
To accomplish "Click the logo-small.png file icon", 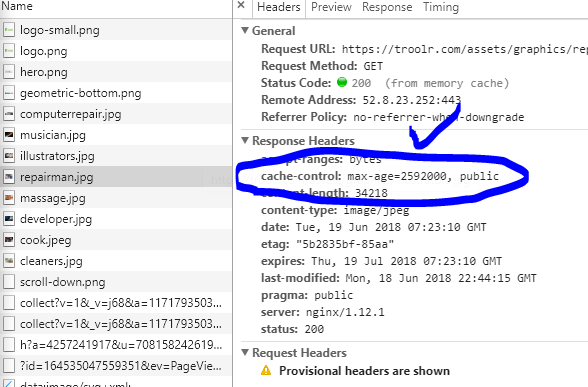I will (x=9, y=30).
